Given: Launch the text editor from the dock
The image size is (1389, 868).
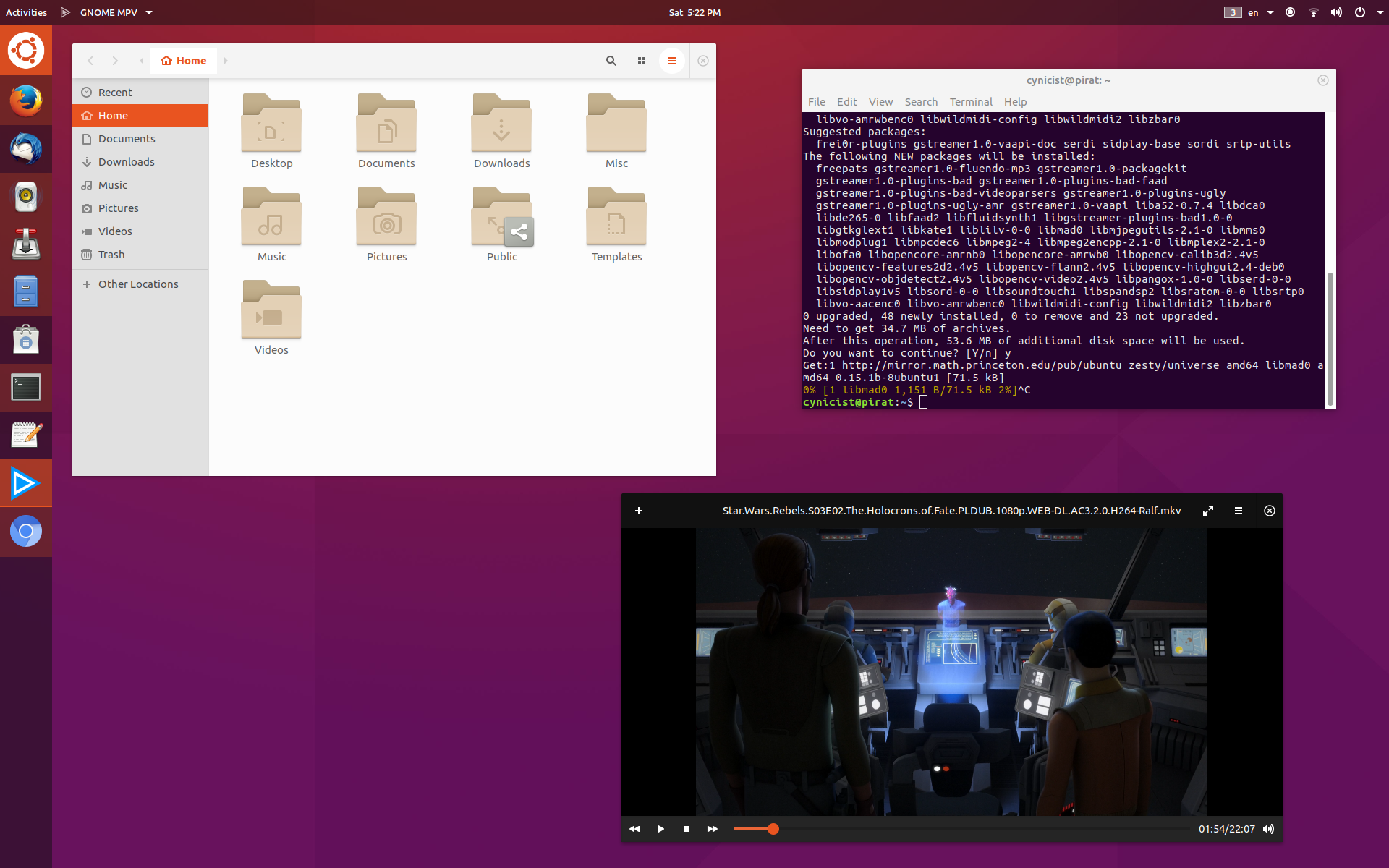Looking at the screenshot, I should pyautogui.click(x=26, y=435).
